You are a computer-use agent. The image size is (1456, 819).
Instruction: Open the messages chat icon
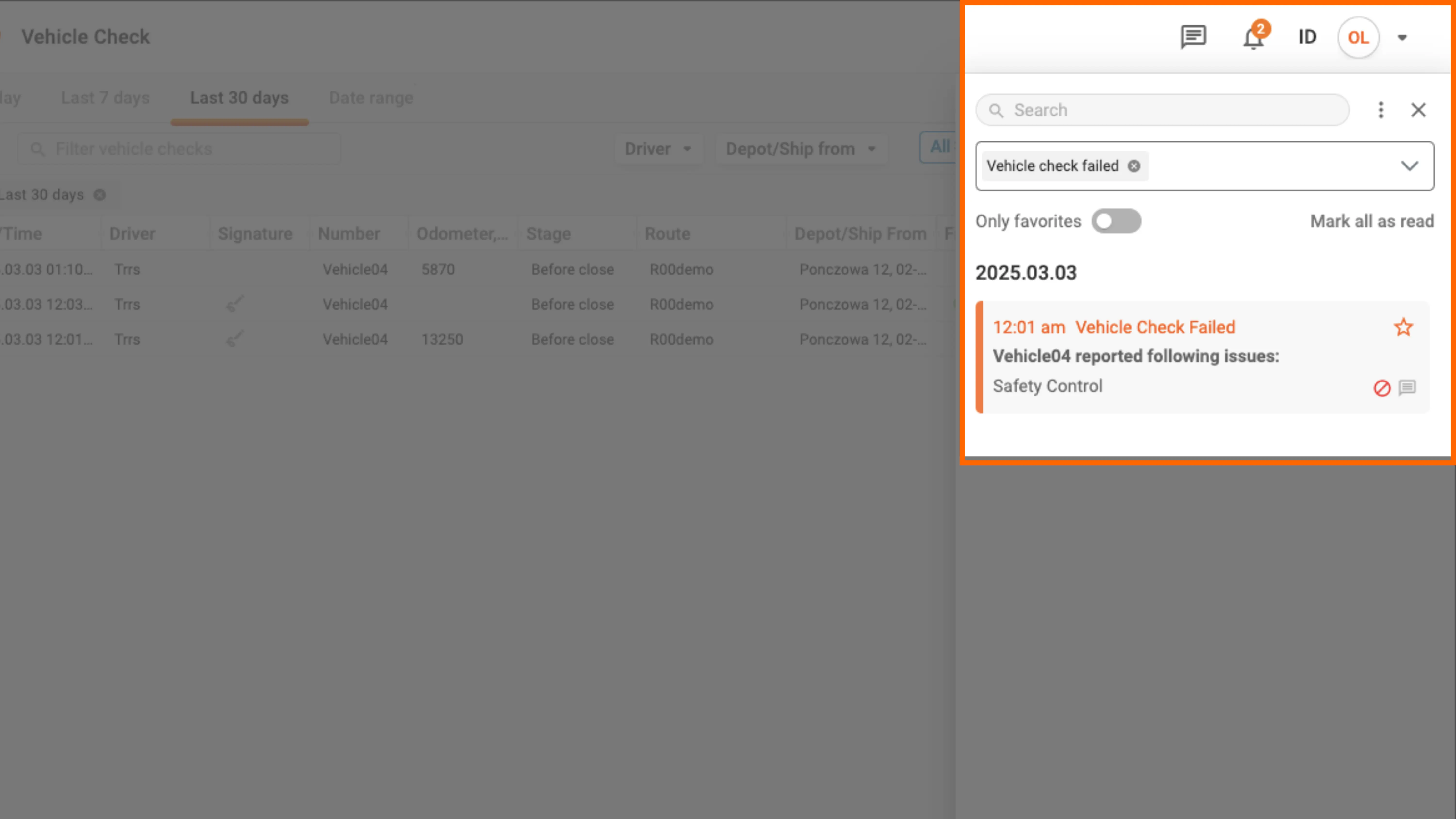pos(1193,37)
